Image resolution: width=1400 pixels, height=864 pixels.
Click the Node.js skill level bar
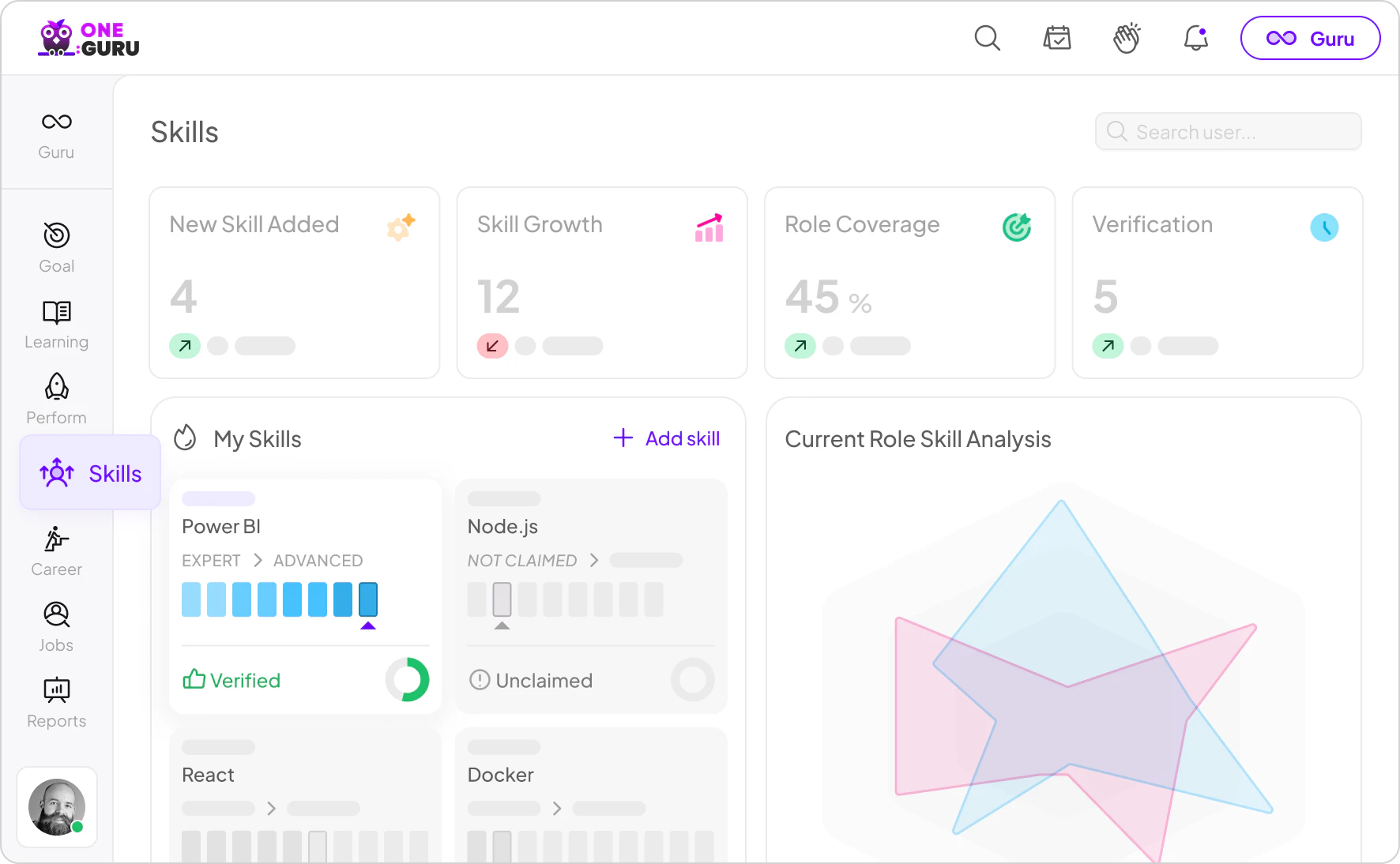tap(566, 599)
